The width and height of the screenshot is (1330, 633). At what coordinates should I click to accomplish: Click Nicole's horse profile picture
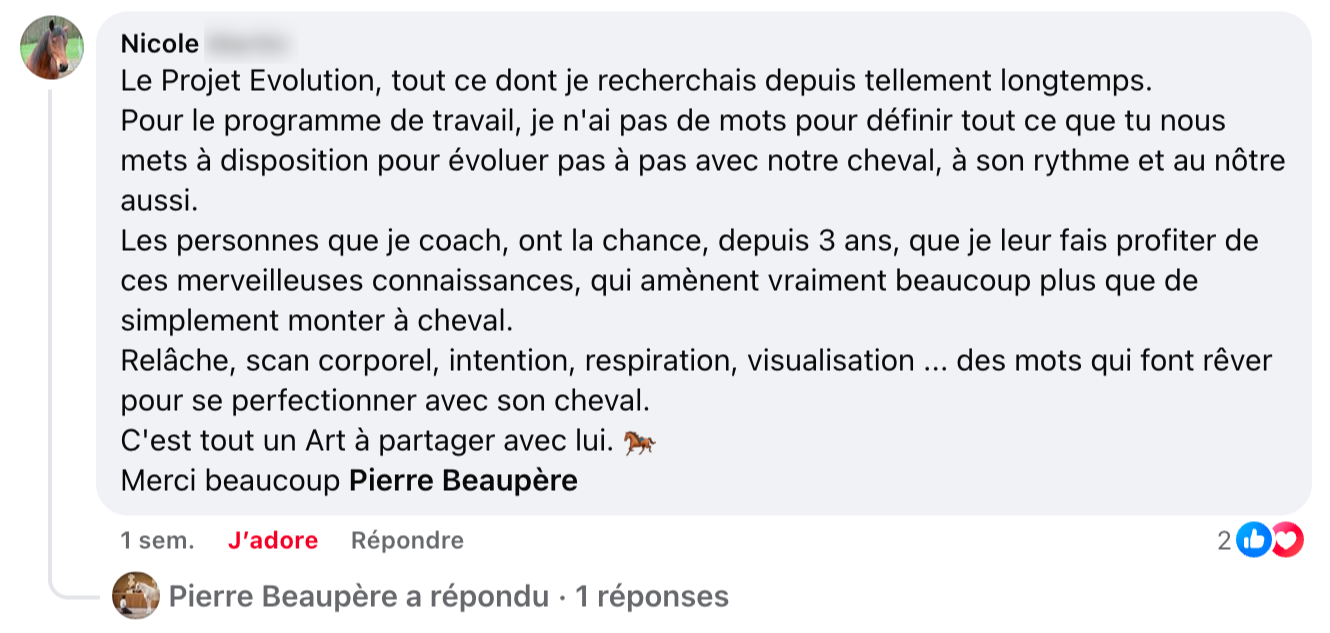[x=52, y=47]
